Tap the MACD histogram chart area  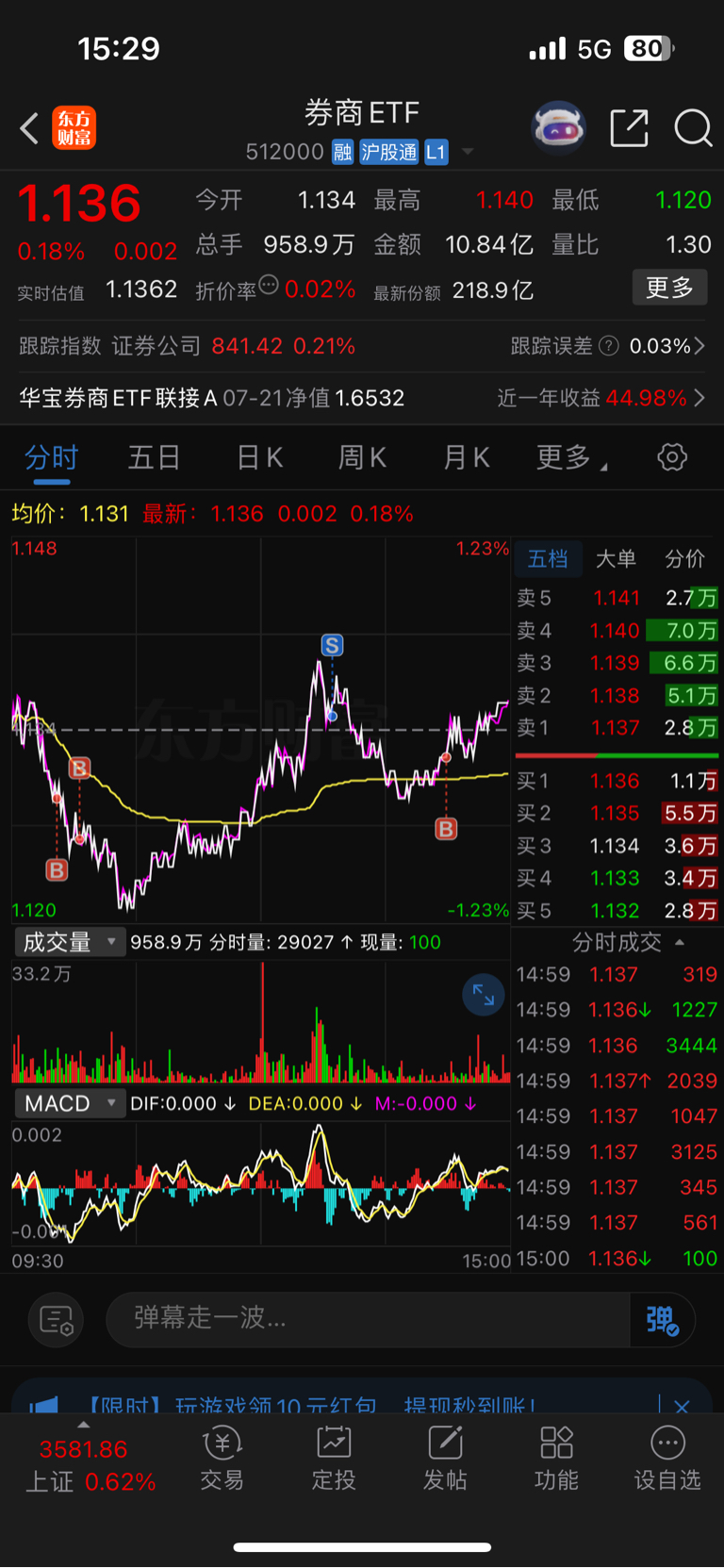[x=261, y=1183]
